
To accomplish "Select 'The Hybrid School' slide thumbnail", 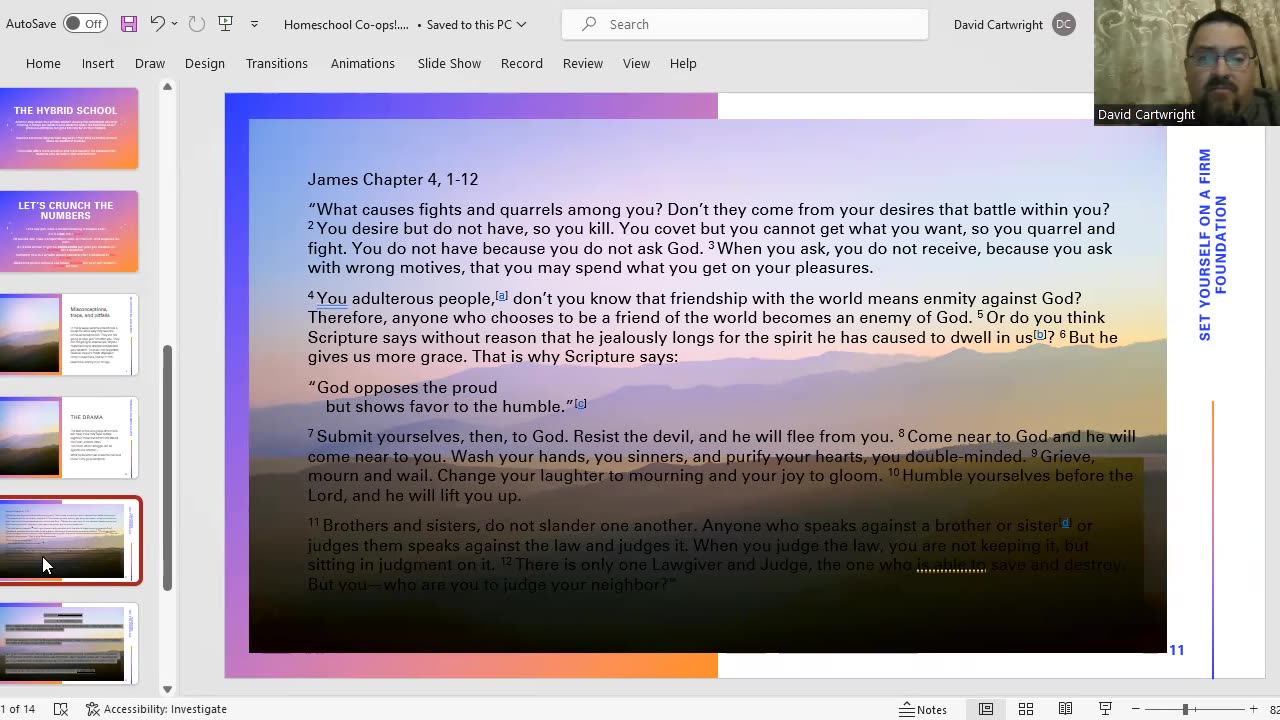I will click(69, 129).
